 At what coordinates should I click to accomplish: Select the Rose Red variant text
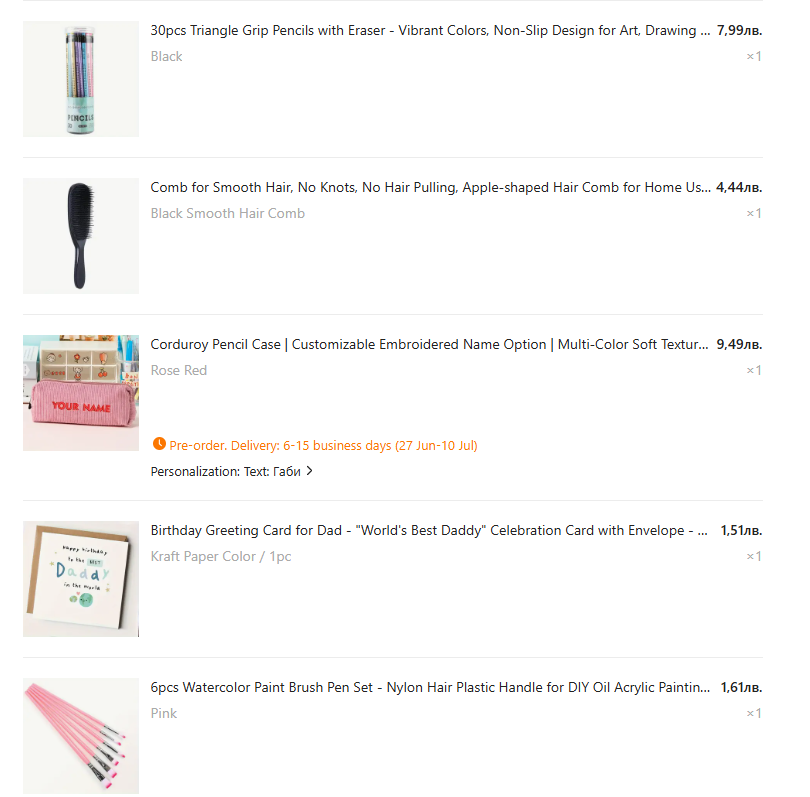tap(179, 370)
